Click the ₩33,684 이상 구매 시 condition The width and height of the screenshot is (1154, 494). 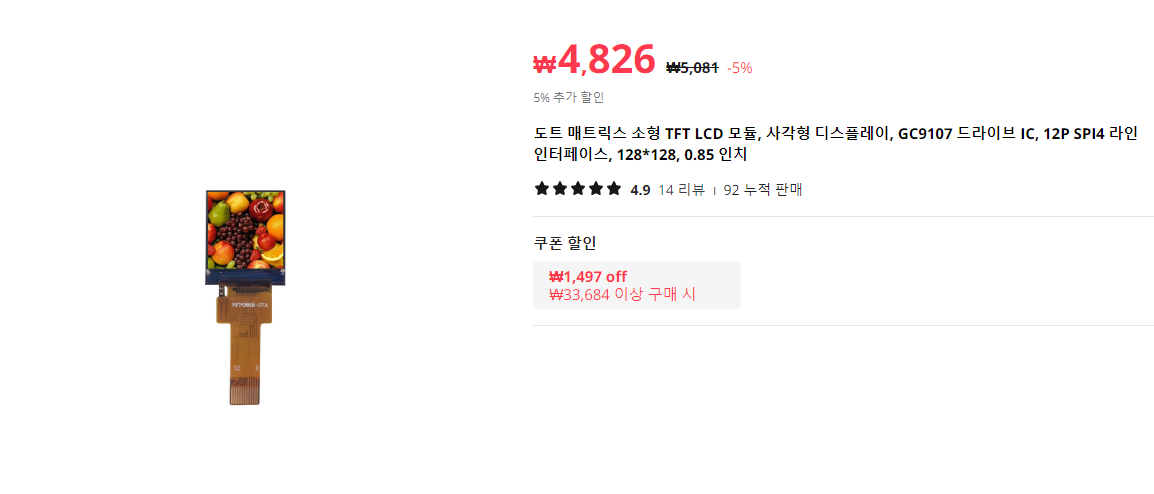coord(622,294)
